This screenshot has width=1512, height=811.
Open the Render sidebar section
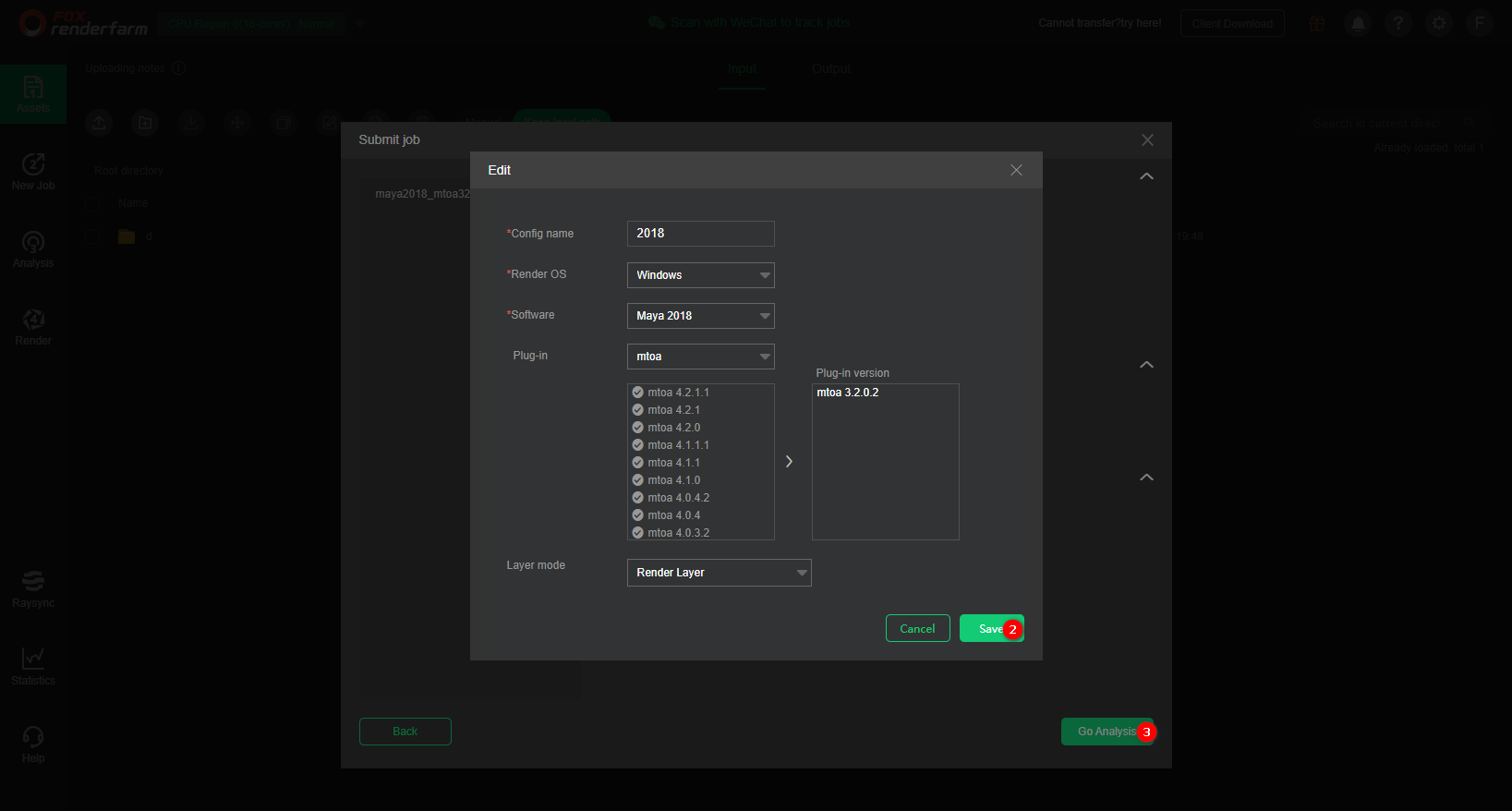pos(33,327)
